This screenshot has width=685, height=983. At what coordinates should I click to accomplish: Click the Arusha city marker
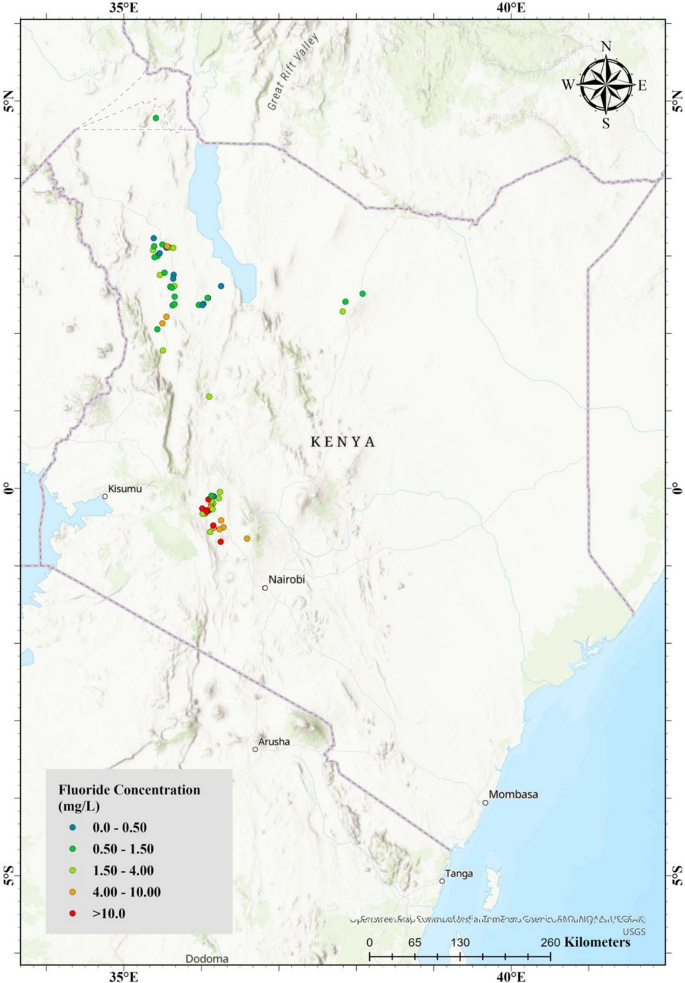(255, 749)
